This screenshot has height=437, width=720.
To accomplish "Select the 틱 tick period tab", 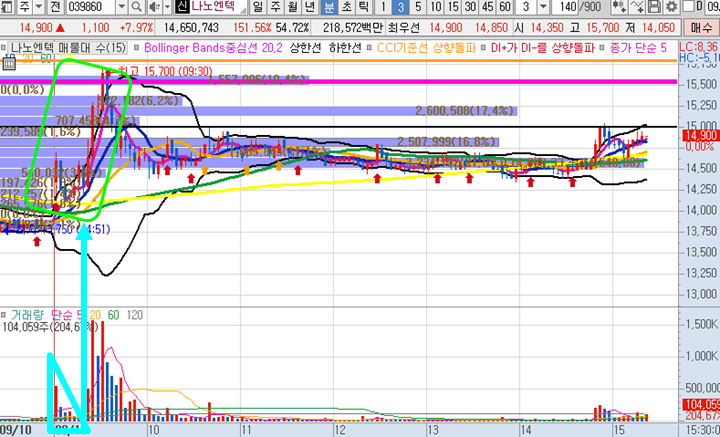I will point(363,7).
